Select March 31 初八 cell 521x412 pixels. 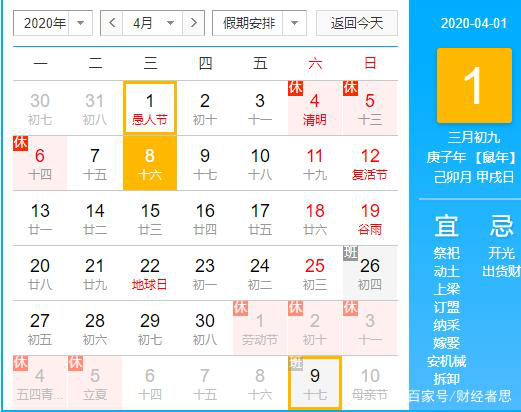95,108
